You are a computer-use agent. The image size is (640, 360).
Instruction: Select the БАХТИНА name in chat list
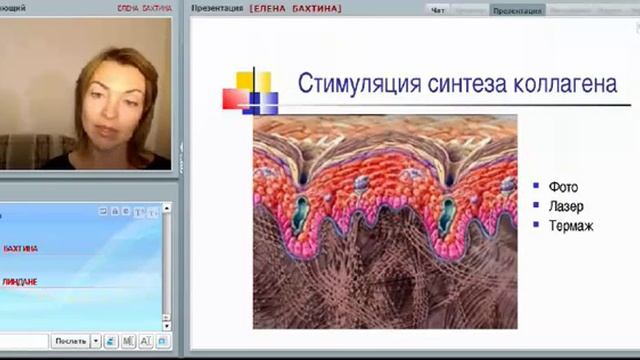pyautogui.click(x=20, y=249)
